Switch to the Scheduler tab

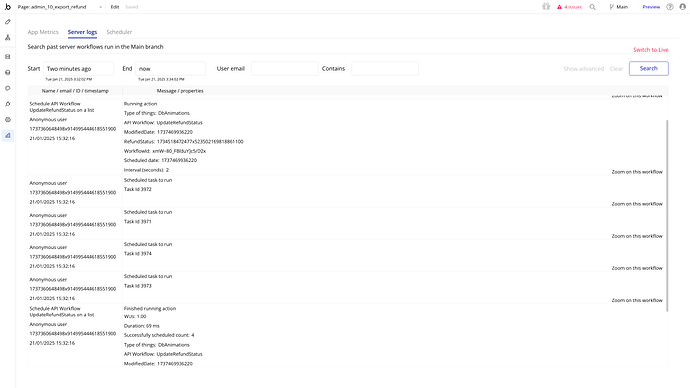click(x=119, y=32)
